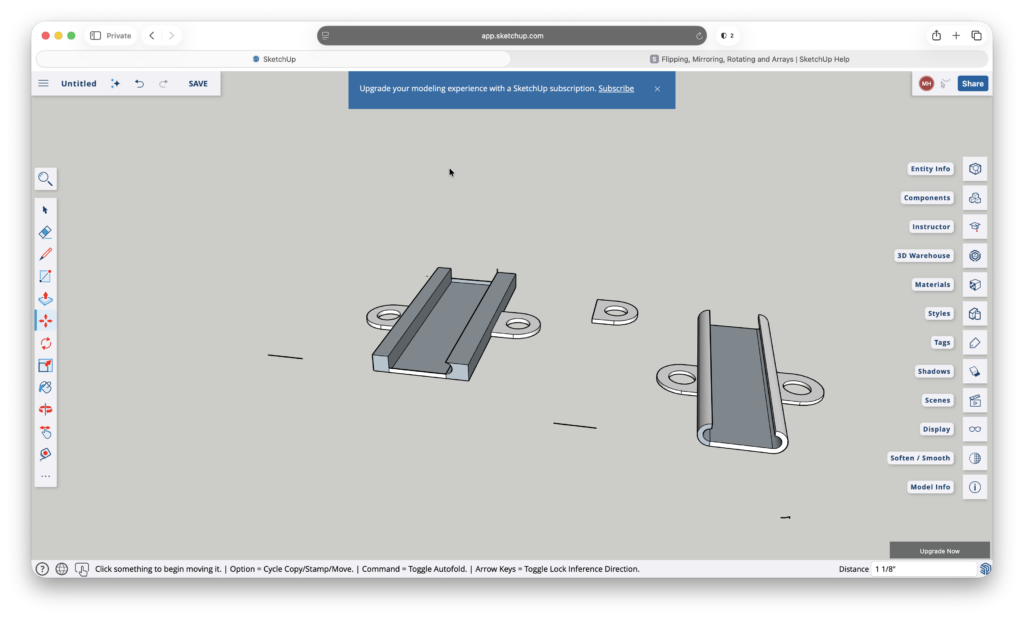Open the Paint Bucket tool
Viewport: 1024px width, 619px height.
pyautogui.click(x=45, y=387)
